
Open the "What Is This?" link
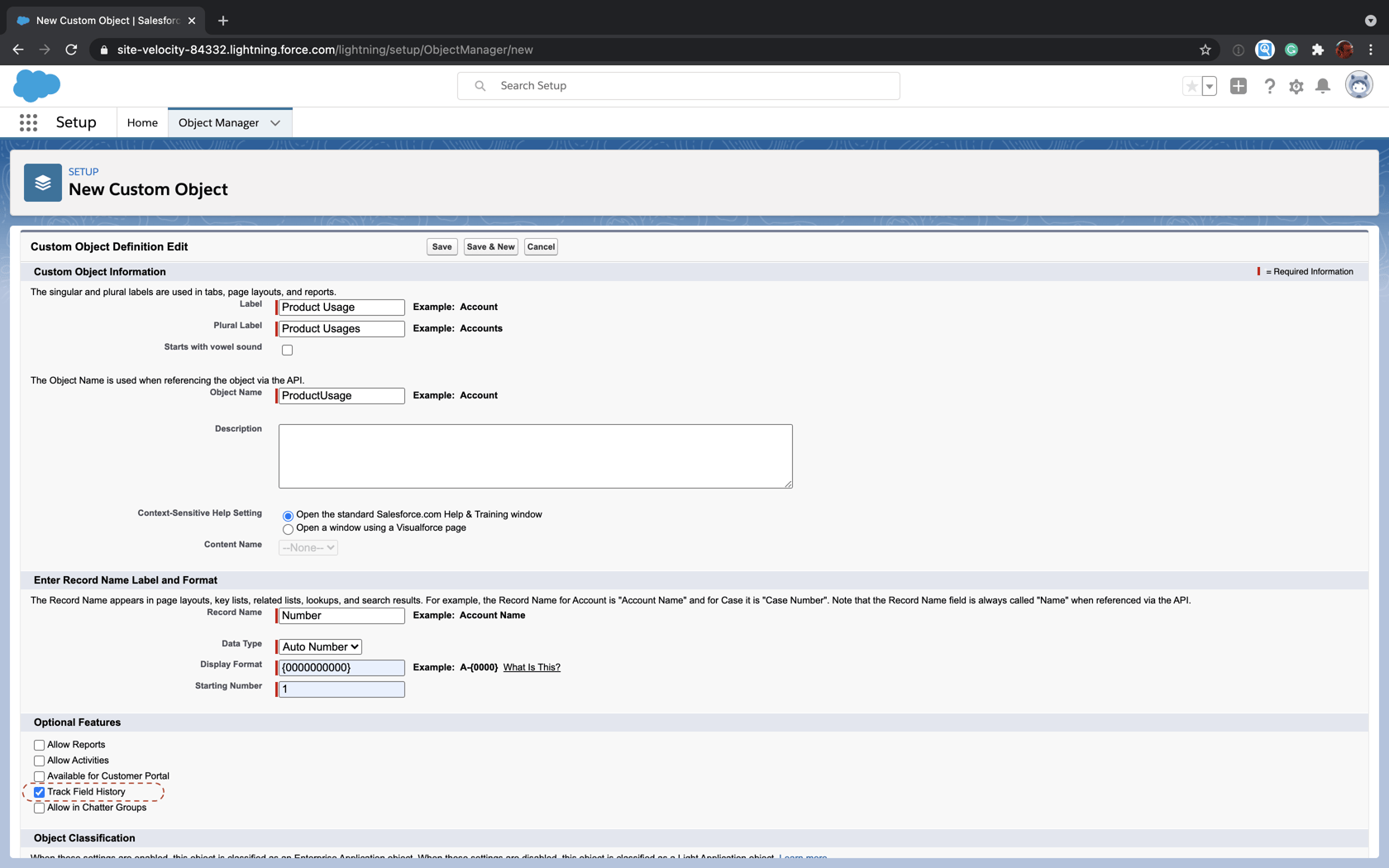[x=532, y=667]
